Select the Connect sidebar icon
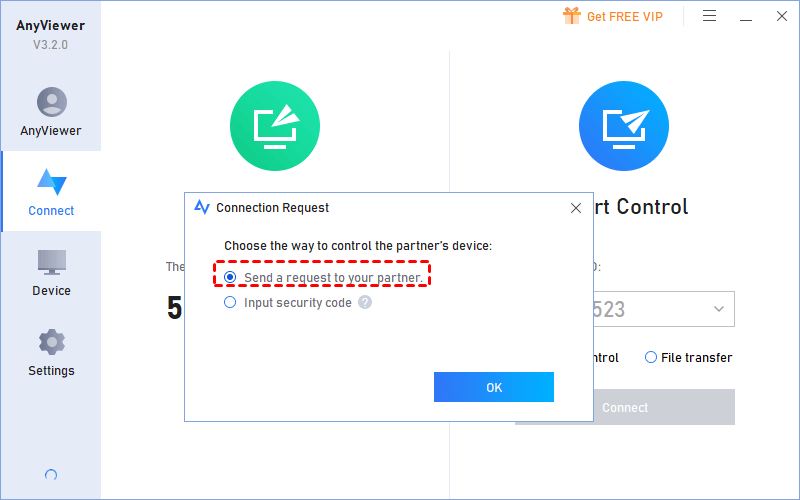800x500 pixels. pos(52,182)
